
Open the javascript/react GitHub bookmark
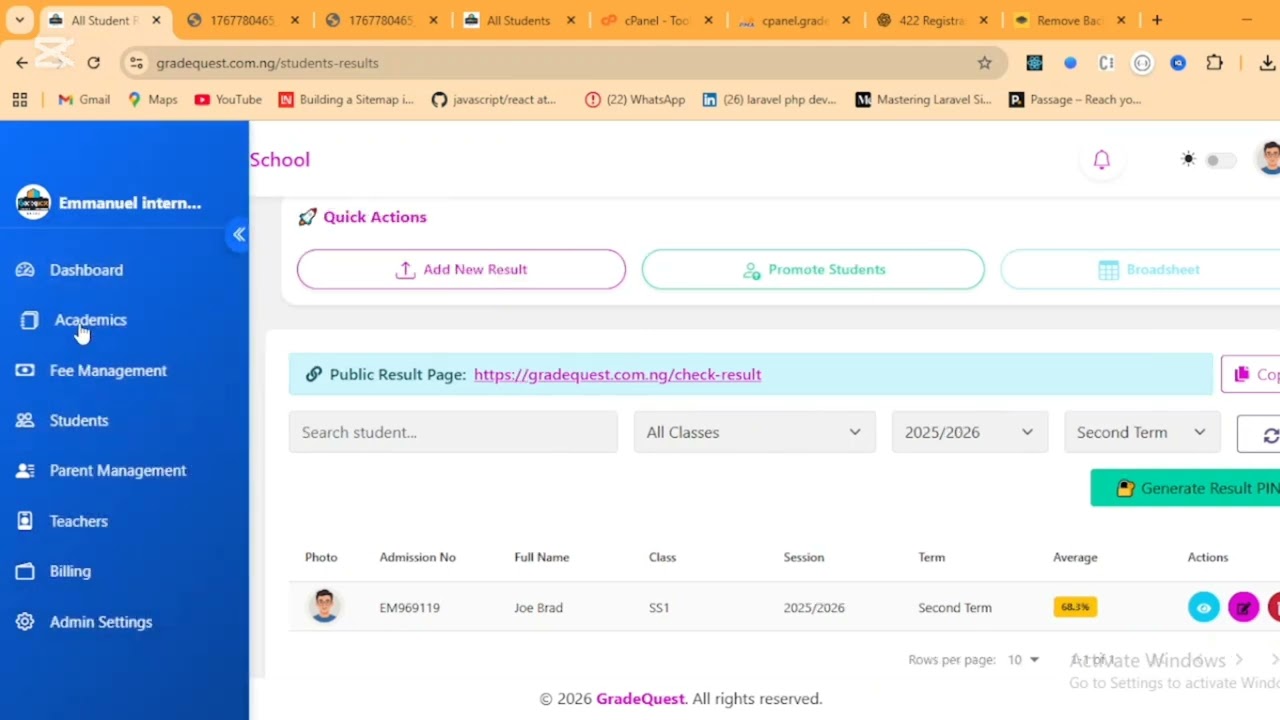point(494,99)
